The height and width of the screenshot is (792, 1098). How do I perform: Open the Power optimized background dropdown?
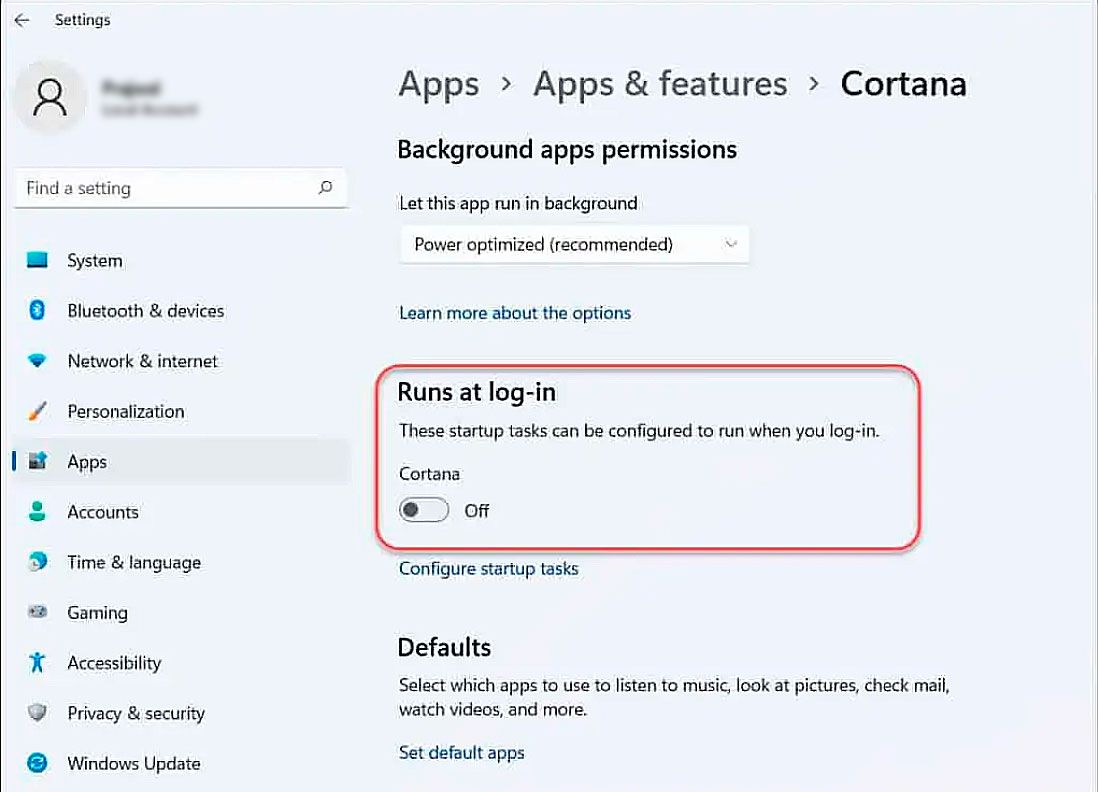[574, 244]
